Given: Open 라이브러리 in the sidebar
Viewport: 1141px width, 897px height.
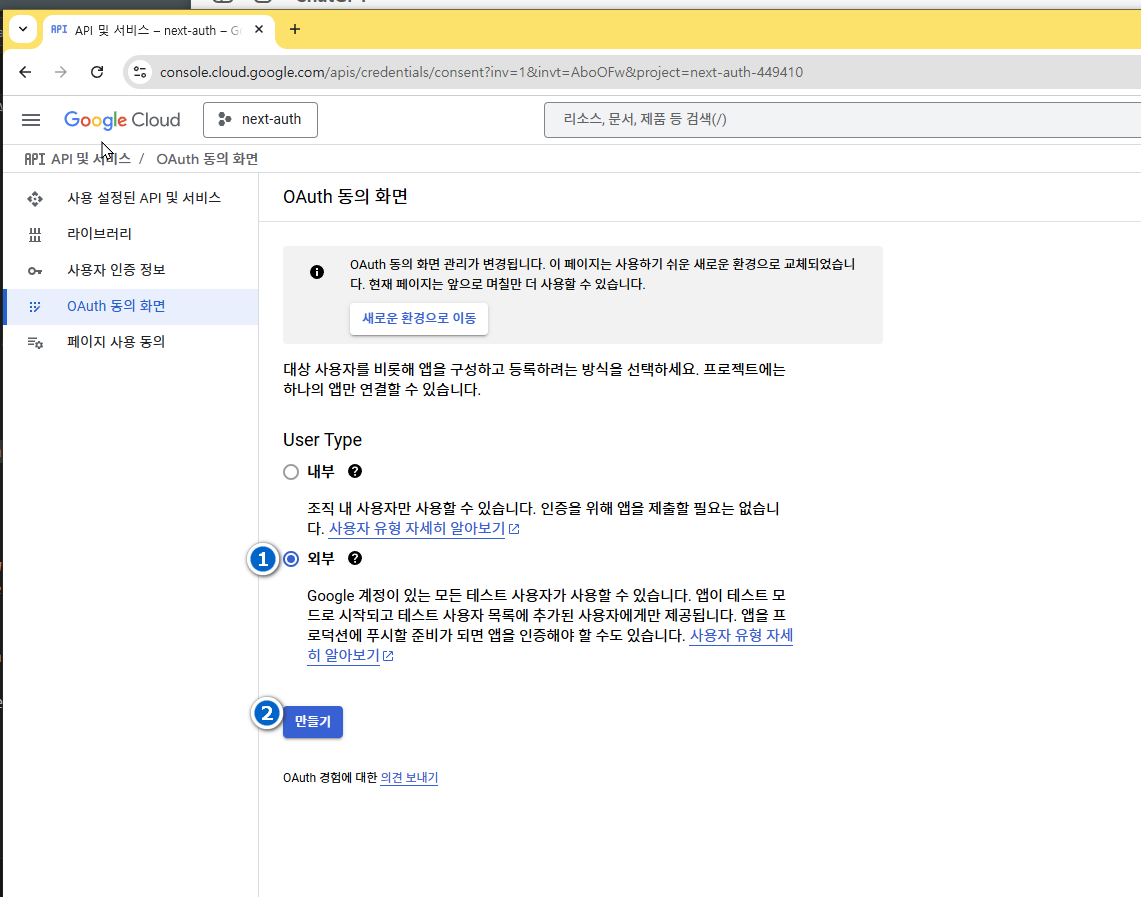Looking at the screenshot, I should [99, 234].
